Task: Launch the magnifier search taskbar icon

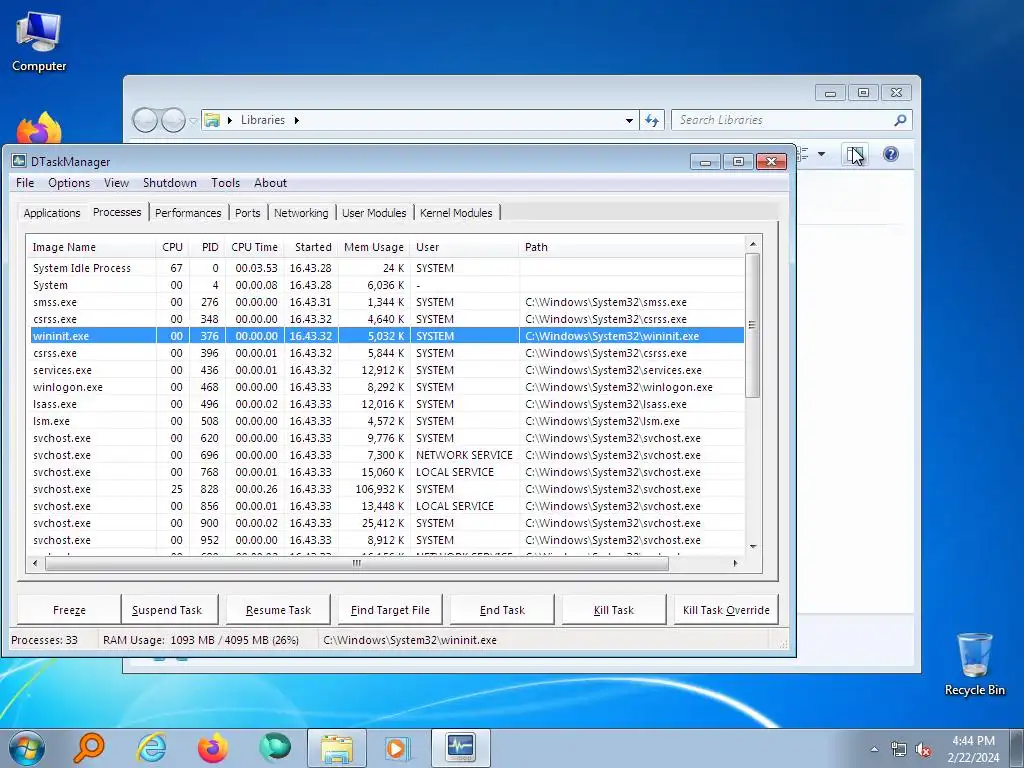Action: [88, 748]
